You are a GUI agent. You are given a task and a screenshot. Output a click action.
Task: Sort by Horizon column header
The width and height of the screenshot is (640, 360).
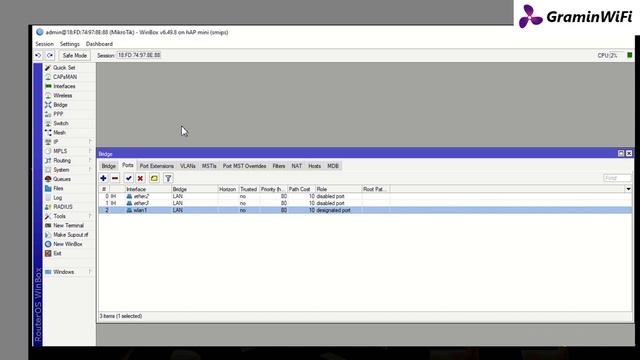[228, 189]
